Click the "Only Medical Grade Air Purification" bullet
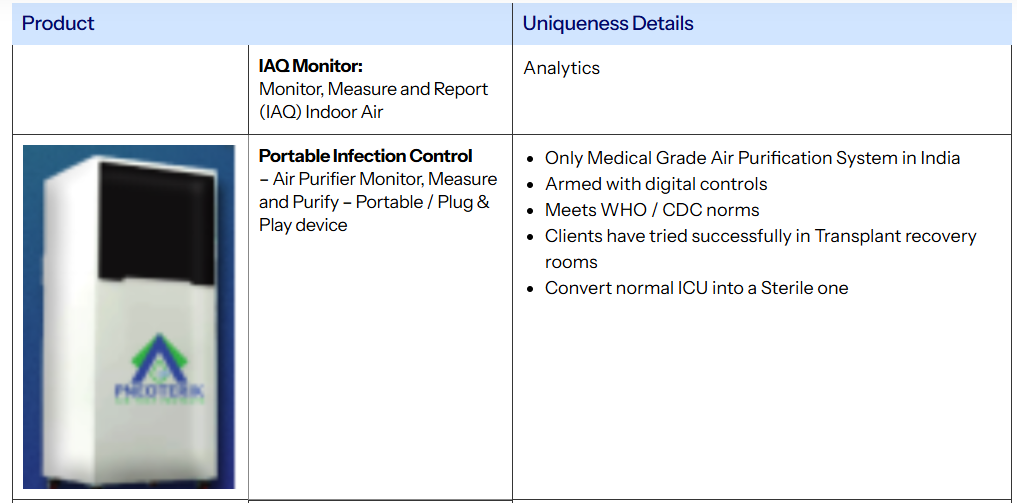Viewport: 1017px width, 503px height. pos(752,158)
